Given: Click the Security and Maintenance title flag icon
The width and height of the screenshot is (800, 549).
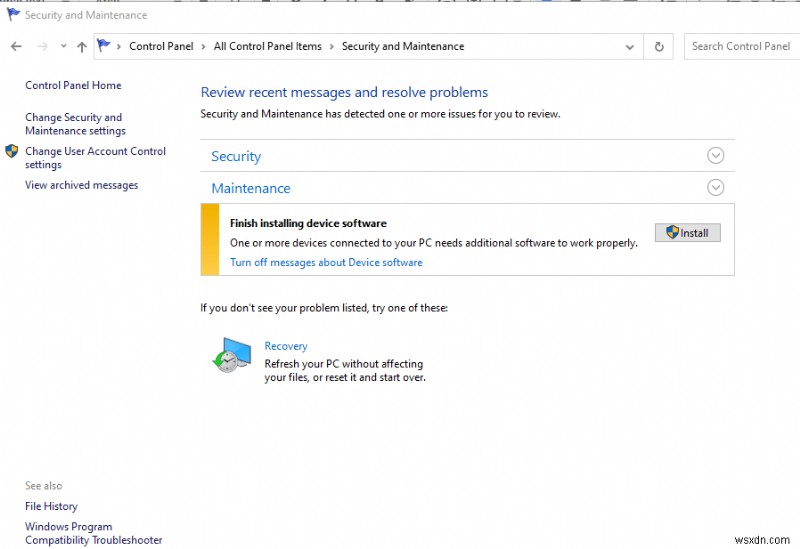Looking at the screenshot, I should pos(13,14).
